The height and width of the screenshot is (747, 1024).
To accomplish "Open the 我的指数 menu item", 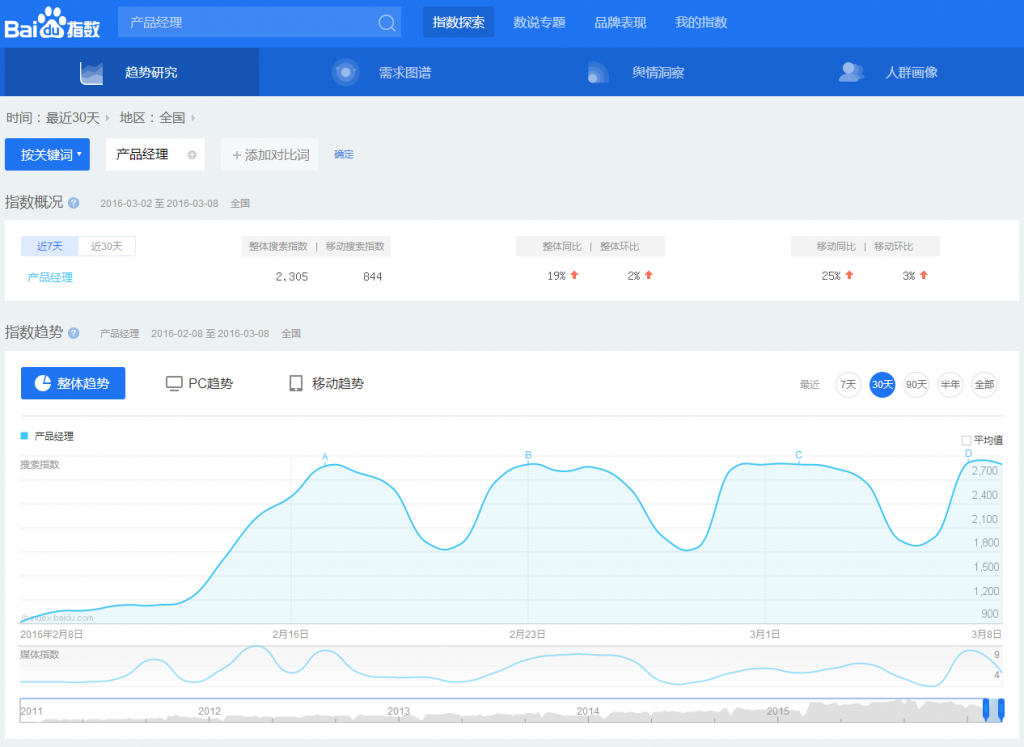I will (x=701, y=21).
